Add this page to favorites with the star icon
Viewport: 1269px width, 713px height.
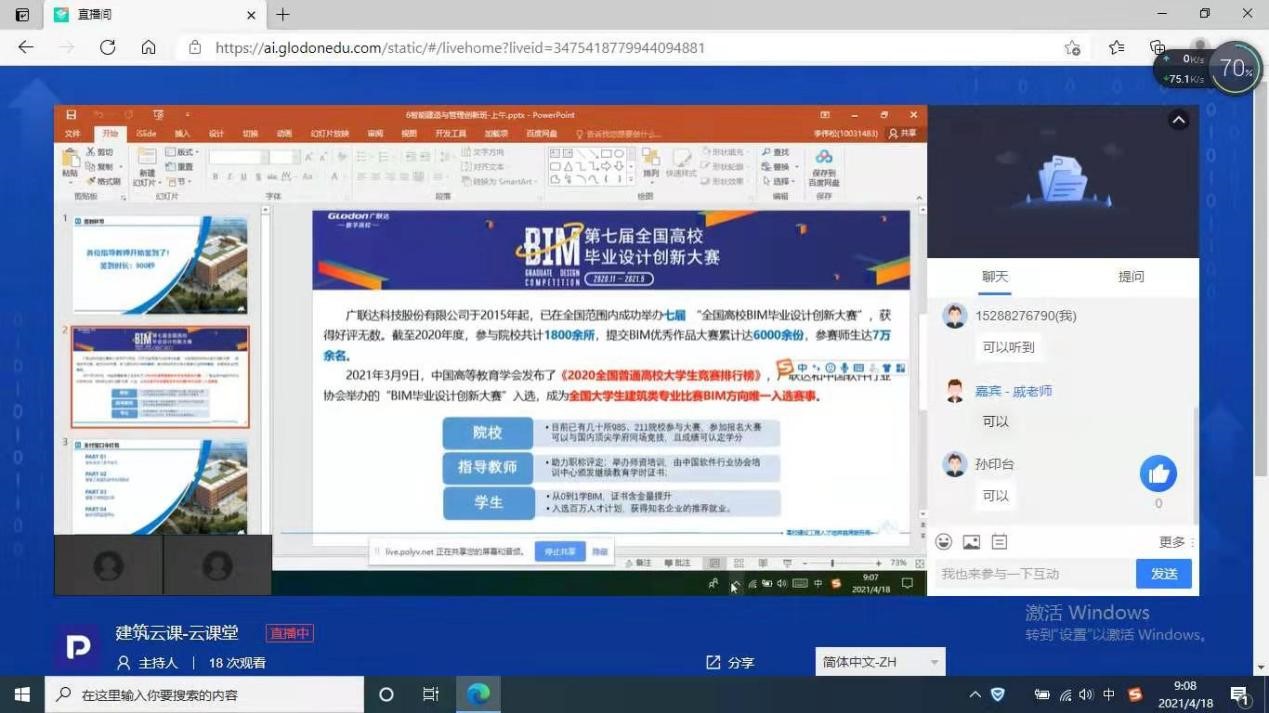coord(1072,47)
